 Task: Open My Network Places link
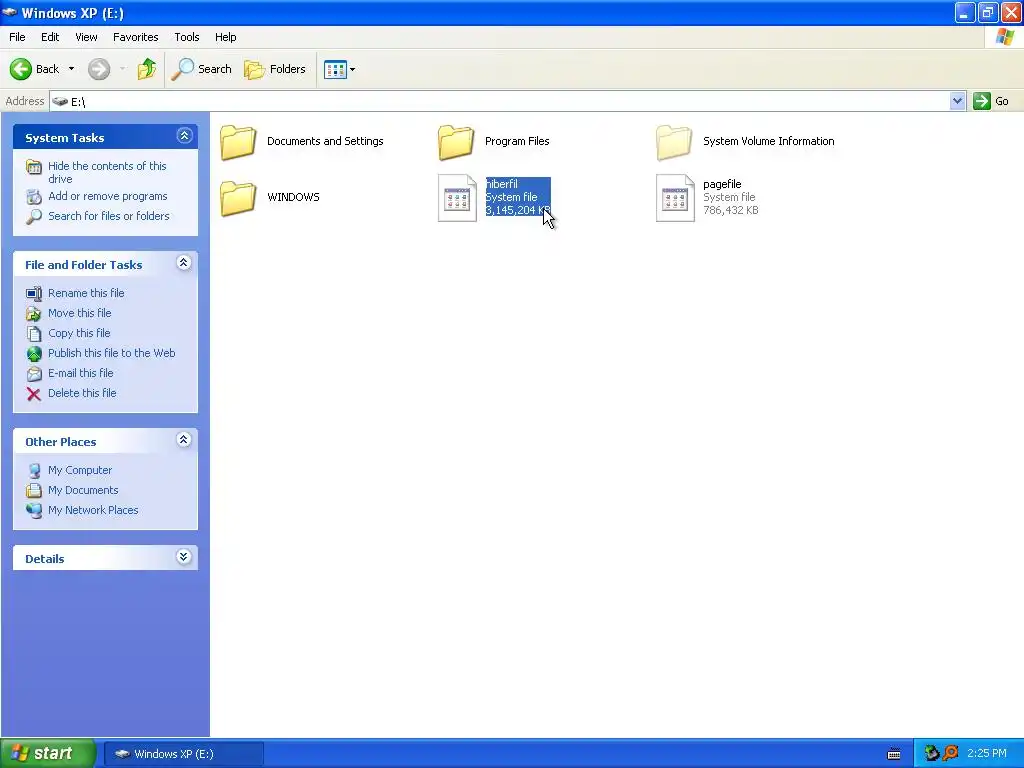(93, 510)
